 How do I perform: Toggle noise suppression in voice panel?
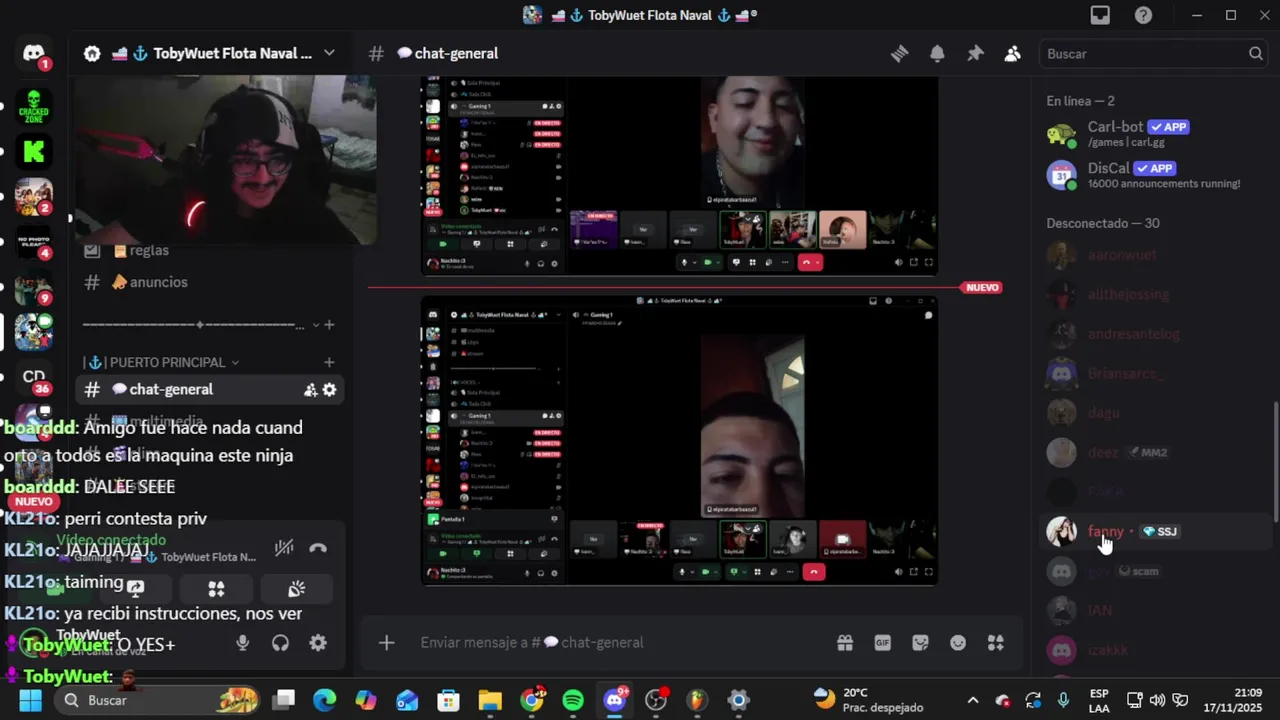(284, 548)
